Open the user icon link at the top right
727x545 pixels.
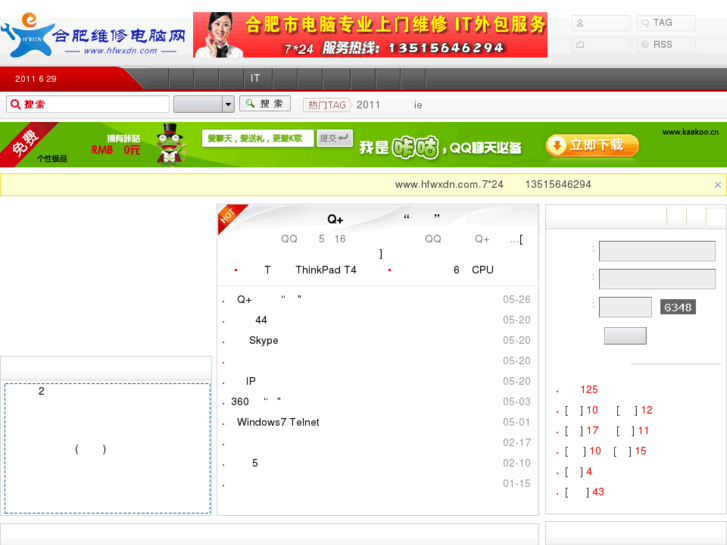(x=601, y=23)
